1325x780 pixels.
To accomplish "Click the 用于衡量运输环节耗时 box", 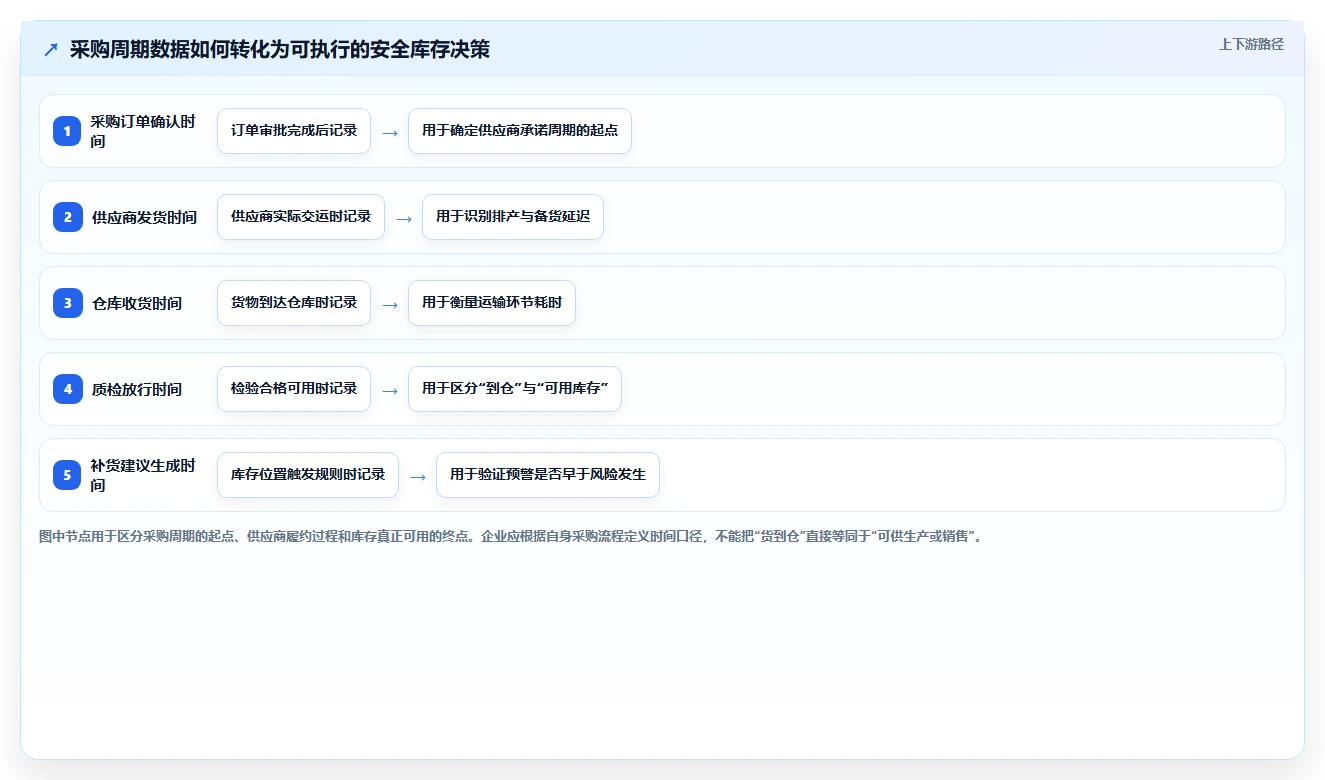I will click(492, 303).
